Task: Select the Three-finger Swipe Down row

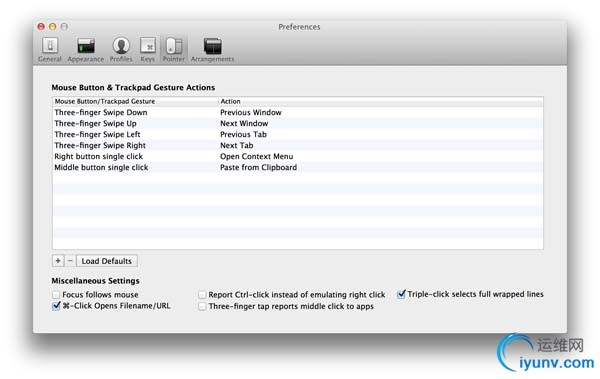Action: [x=298, y=112]
